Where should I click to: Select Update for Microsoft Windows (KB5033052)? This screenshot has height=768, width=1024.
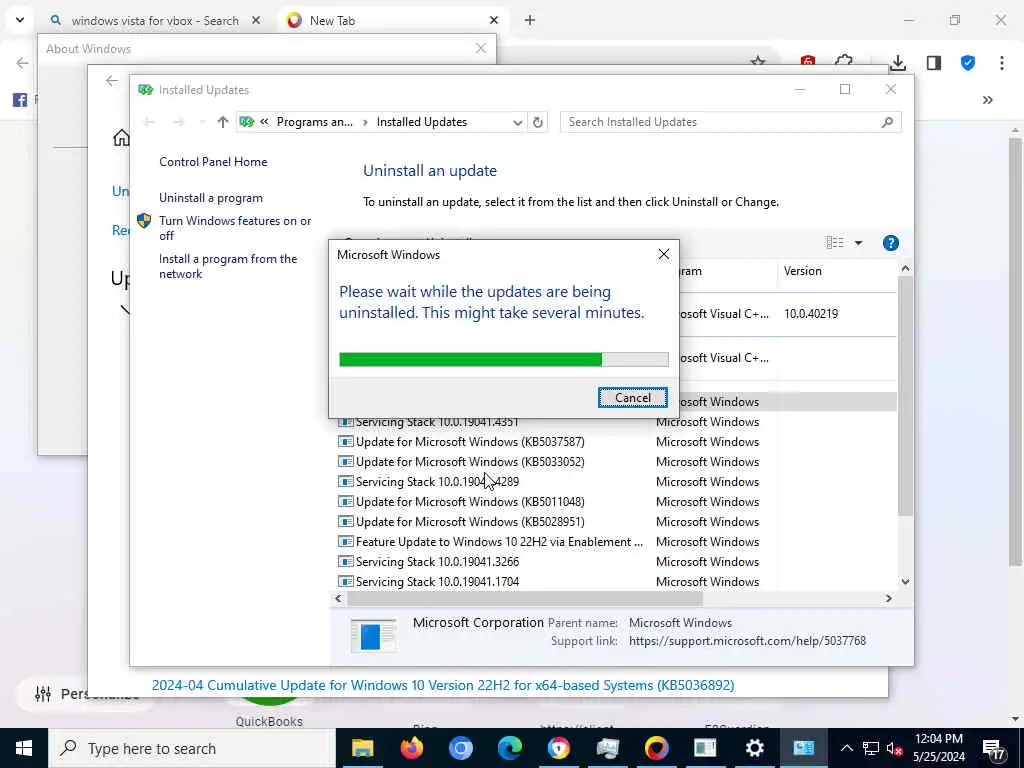(x=616, y=462)
